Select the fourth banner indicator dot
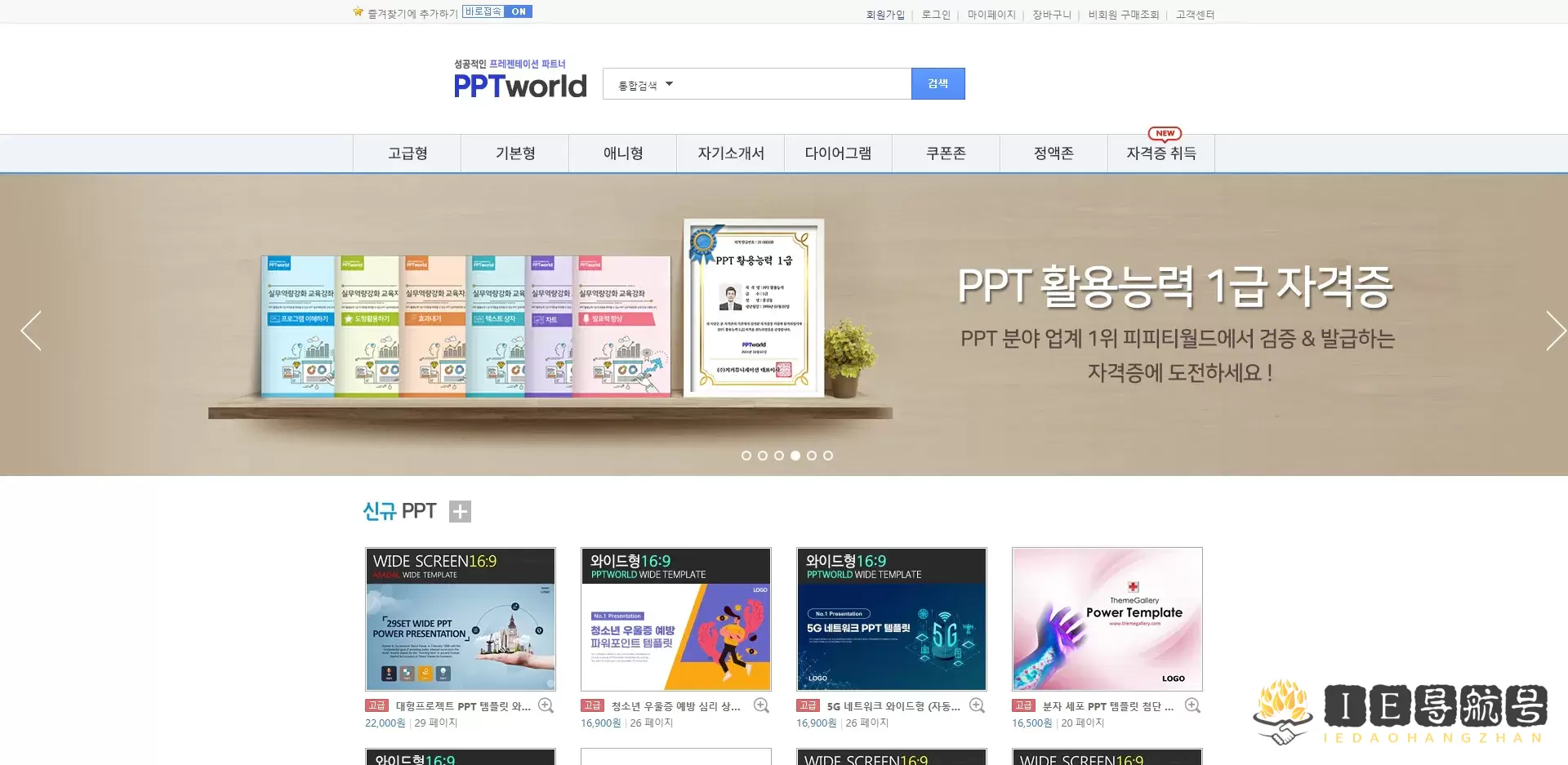 pos(795,456)
